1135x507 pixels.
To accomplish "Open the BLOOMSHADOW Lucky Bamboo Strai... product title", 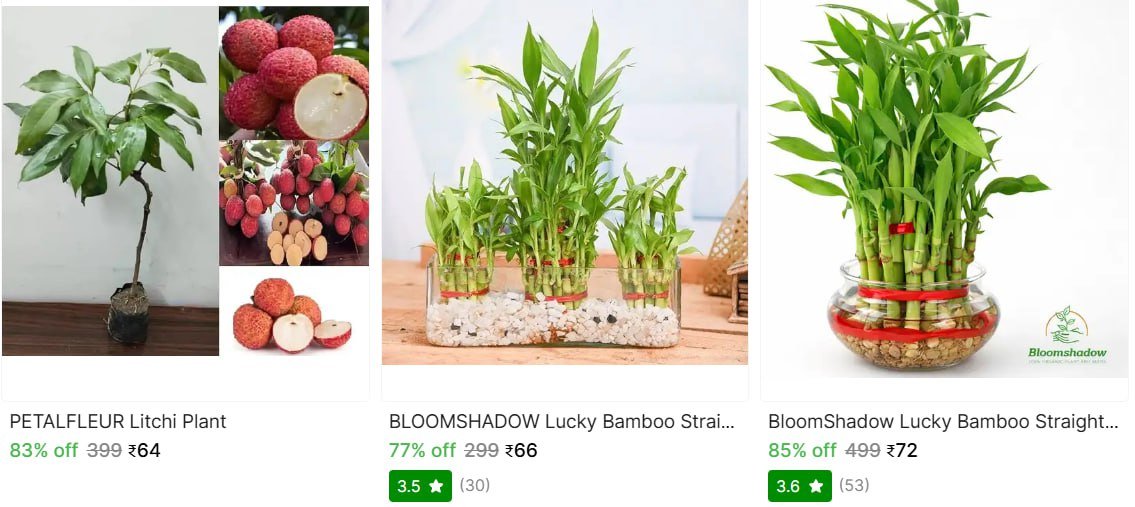I will click(562, 421).
